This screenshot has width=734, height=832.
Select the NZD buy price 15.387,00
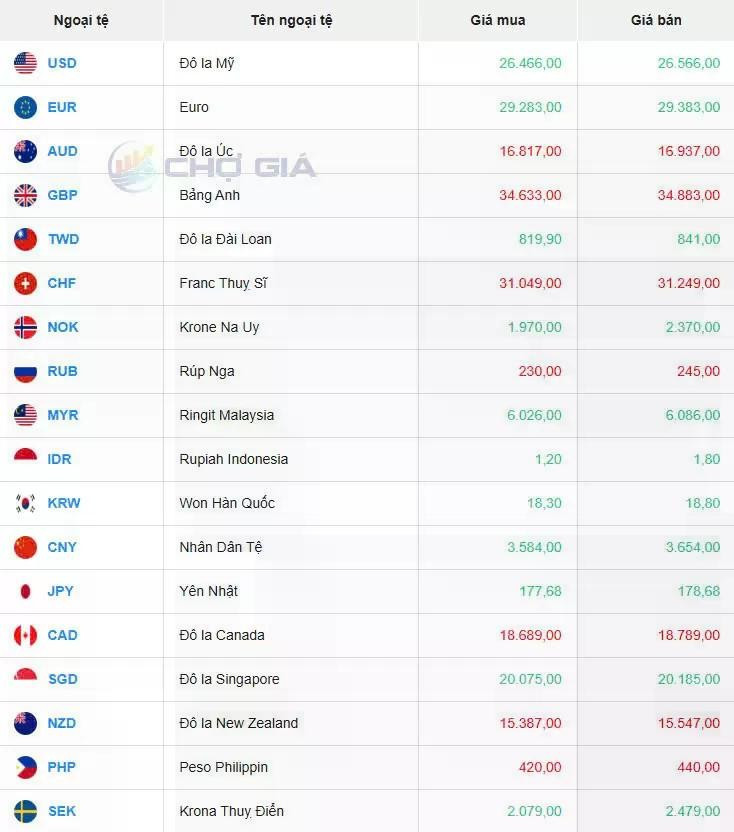coord(530,723)
